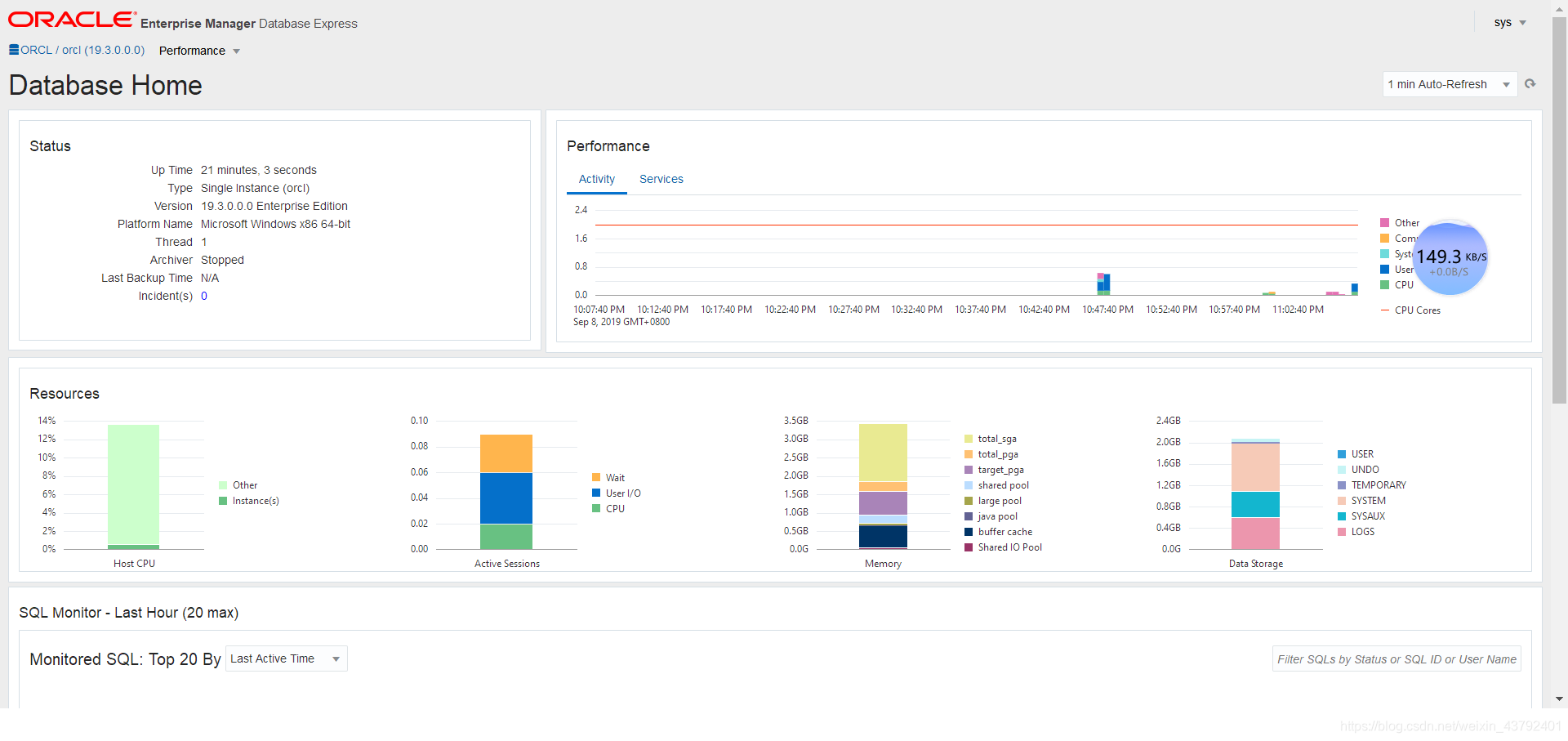Click the page vertical scrollbar thumb
The height and width of the screenshot is (741, 1568).
click(1559, 211)
